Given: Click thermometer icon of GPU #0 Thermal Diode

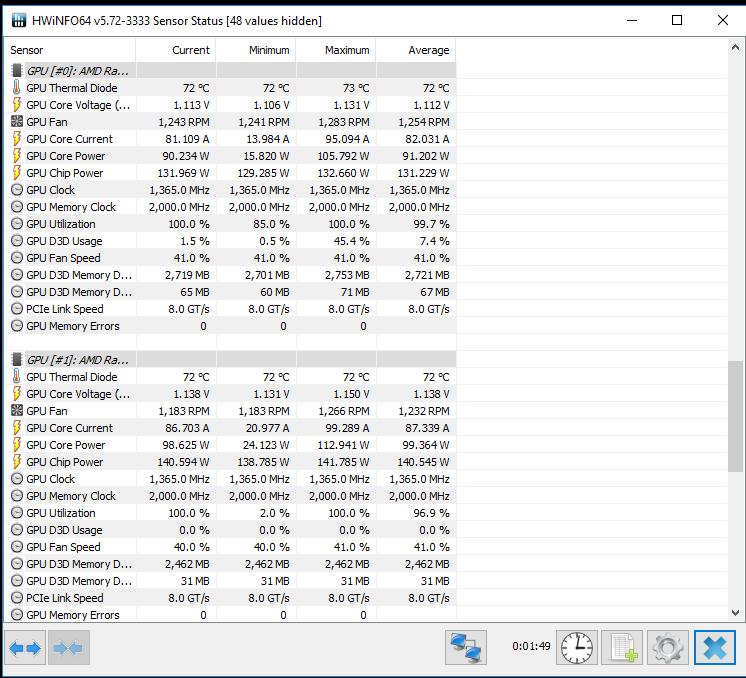Looking at the screenshot, I should click(17, 88).
